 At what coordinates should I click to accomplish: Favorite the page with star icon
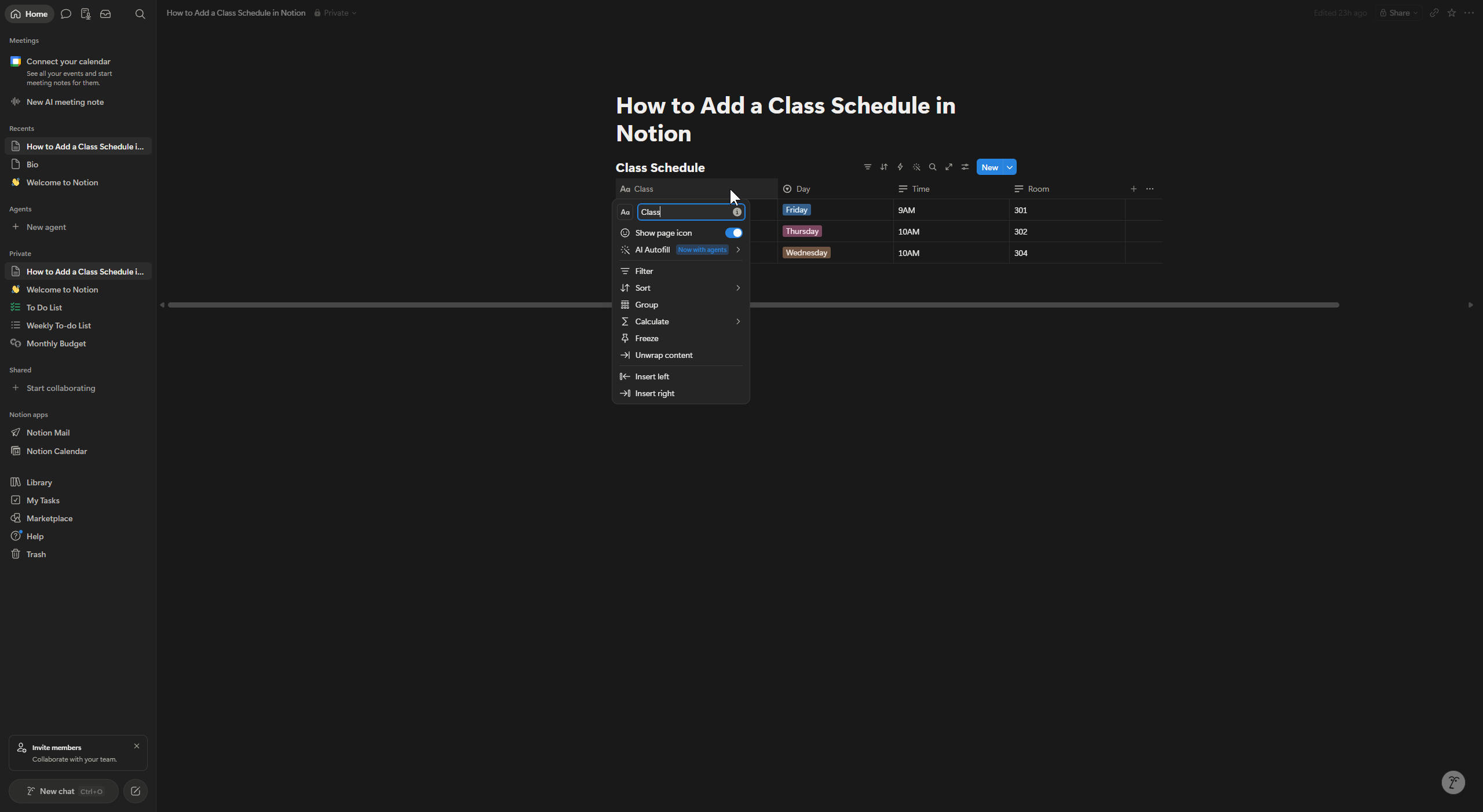pyautogui.click(x=1451, y=13)
